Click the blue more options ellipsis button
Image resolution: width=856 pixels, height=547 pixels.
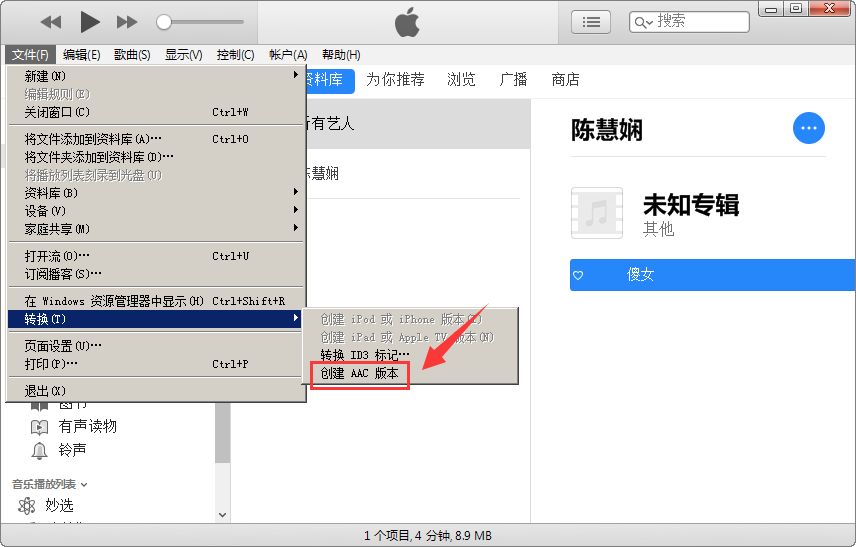[809, 128]
